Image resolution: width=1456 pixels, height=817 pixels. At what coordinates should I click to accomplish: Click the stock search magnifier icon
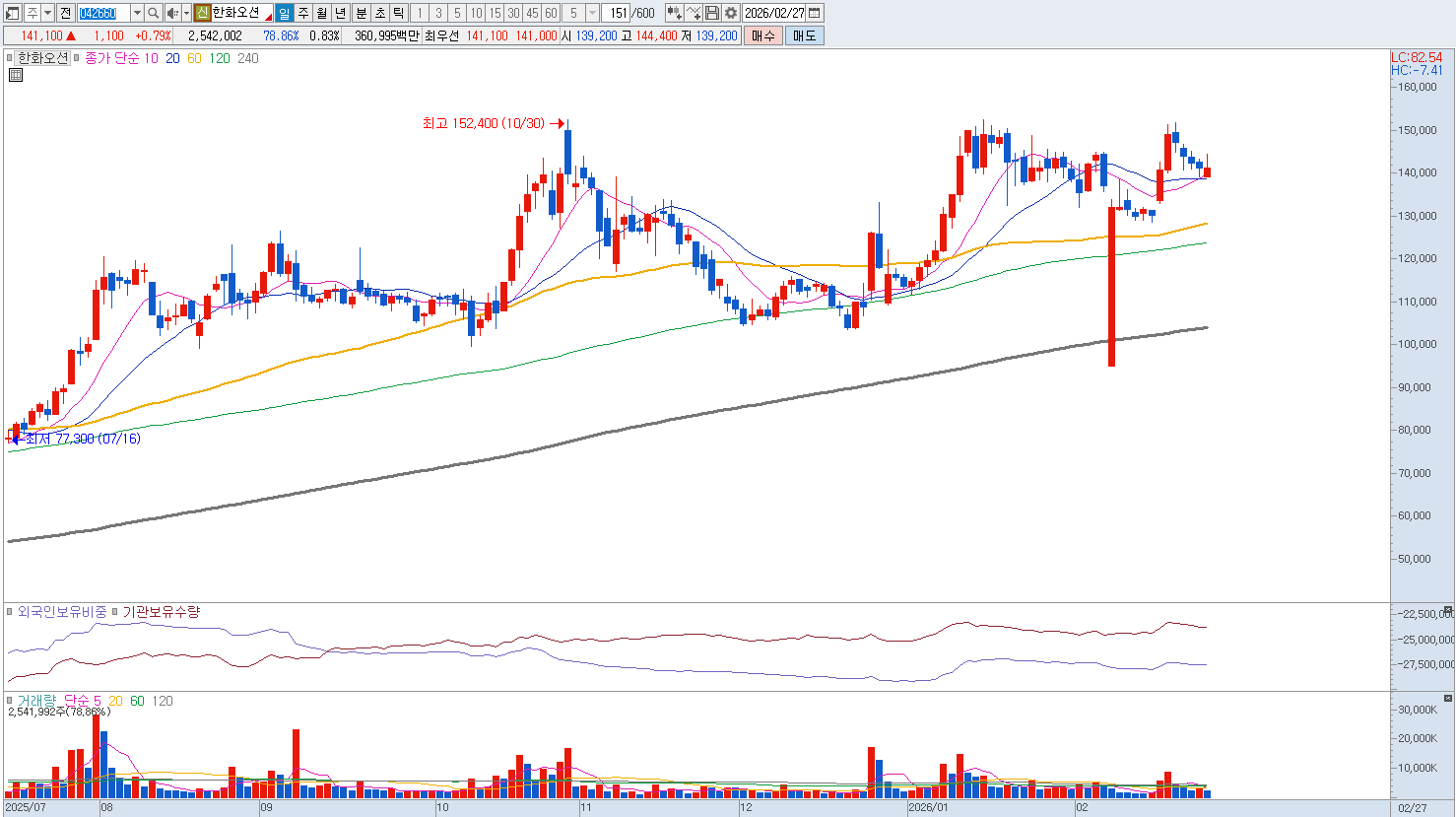pyautogui.click(x=154, y=13)
